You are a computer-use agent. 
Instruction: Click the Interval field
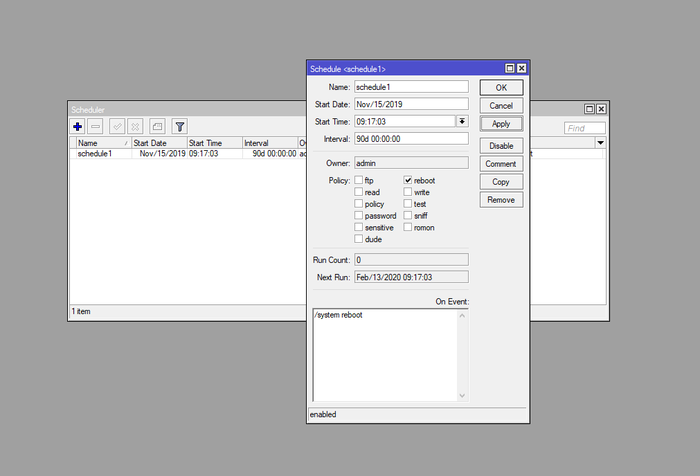point(411,139)
